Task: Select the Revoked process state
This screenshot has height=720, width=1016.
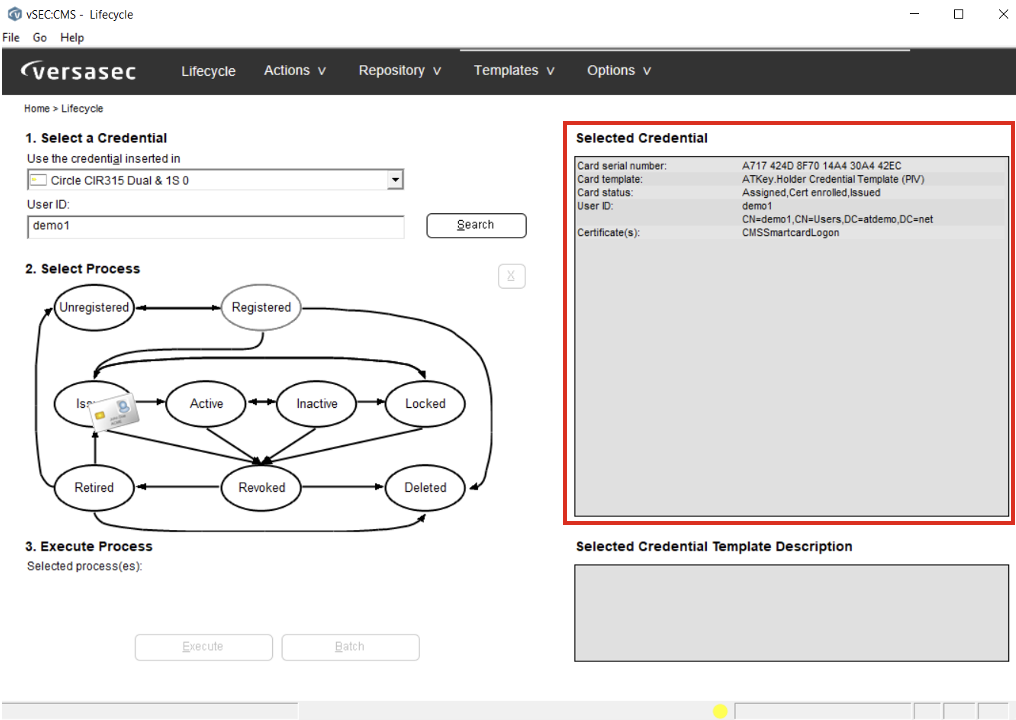Action: click(261, 487)
